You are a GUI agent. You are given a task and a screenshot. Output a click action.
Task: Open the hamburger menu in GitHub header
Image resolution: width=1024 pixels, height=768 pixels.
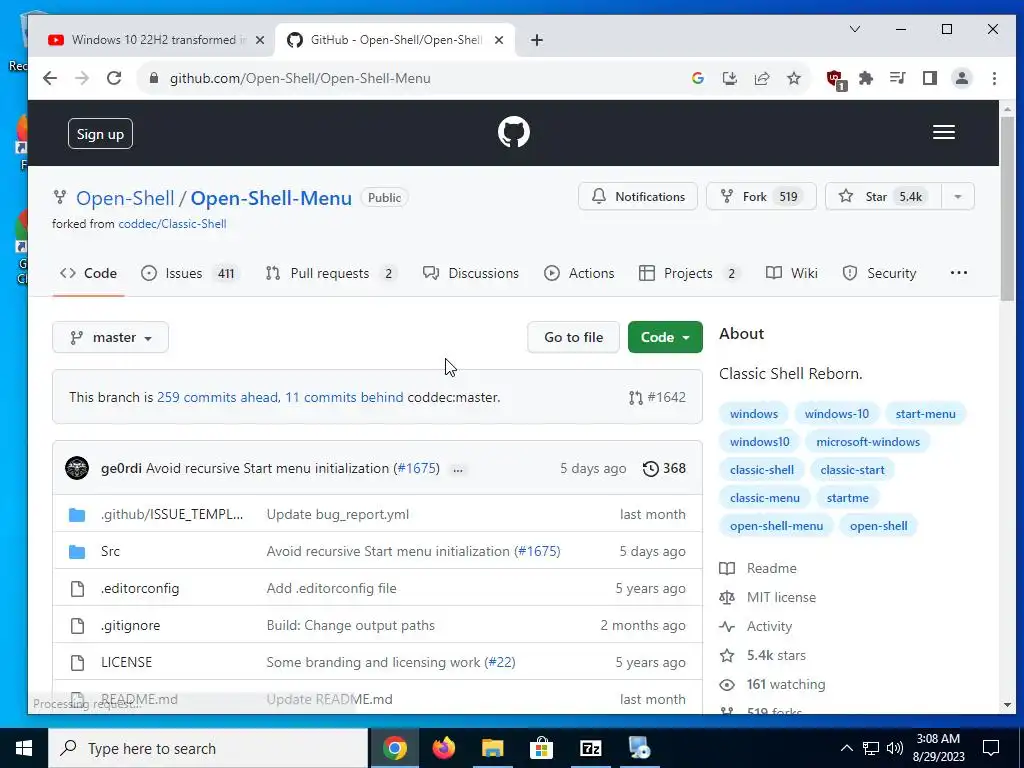(x=944, y=133)
